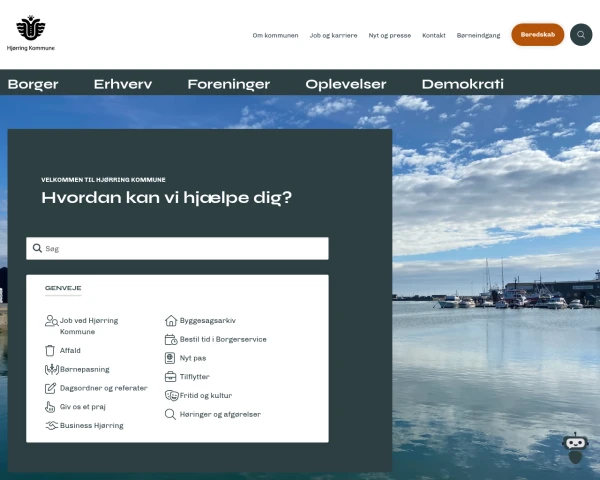Image resolution: width=600 pixels, height=480 pixels.
Task: Open the Foreninger main menu
Action: (x=229, y=84)
